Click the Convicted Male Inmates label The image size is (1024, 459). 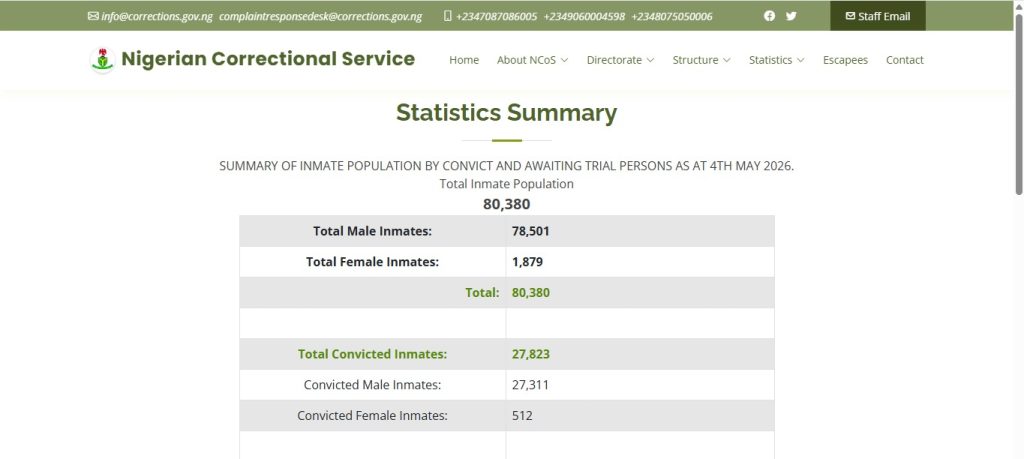point(372,385)
